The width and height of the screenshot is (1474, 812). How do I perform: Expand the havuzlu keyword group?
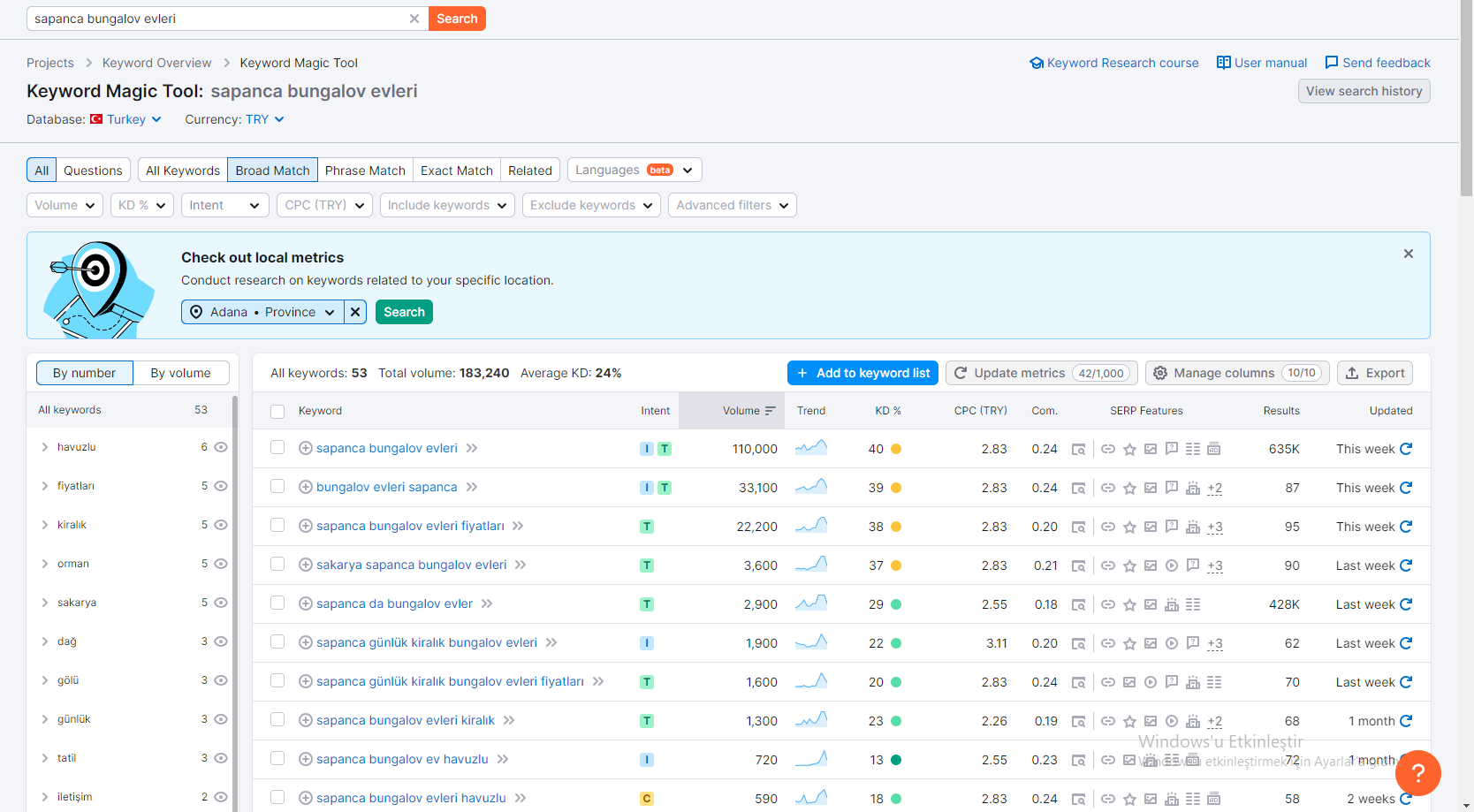[44, 447]
